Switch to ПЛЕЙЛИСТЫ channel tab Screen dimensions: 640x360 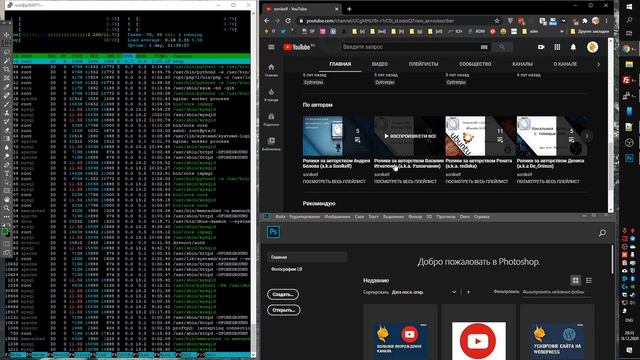(423, 64)
